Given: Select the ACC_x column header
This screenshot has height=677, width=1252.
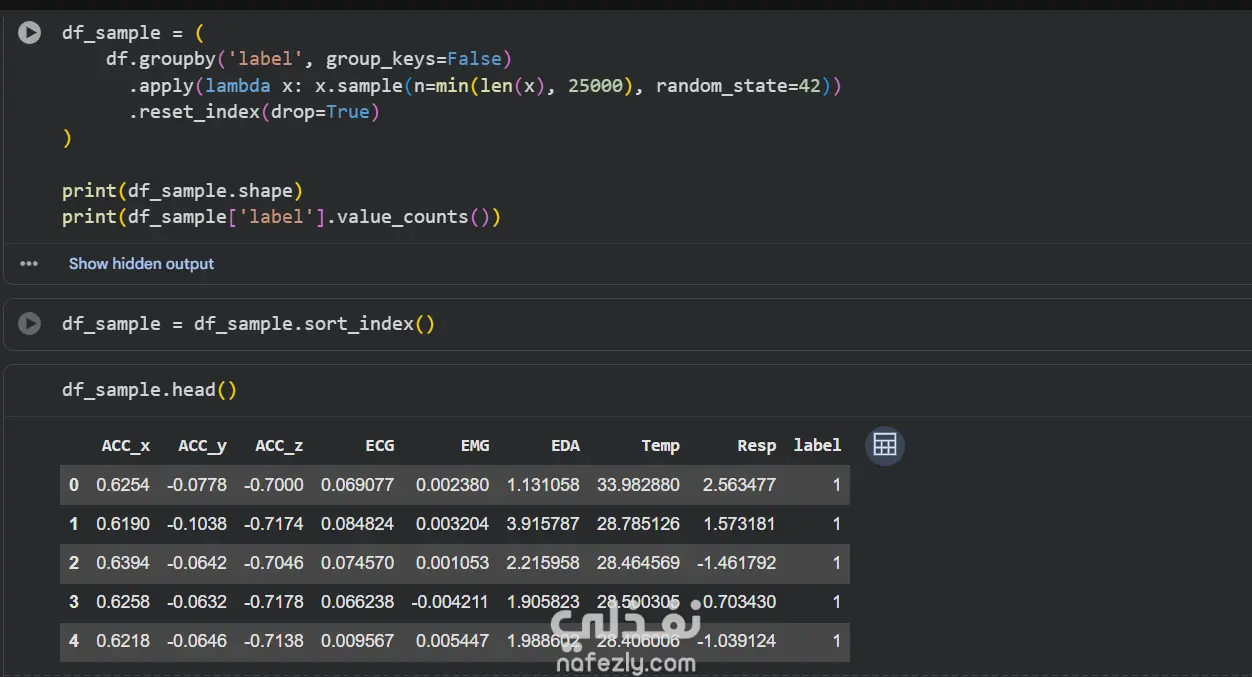Looking at the screenshot, I should coord(126,446).
